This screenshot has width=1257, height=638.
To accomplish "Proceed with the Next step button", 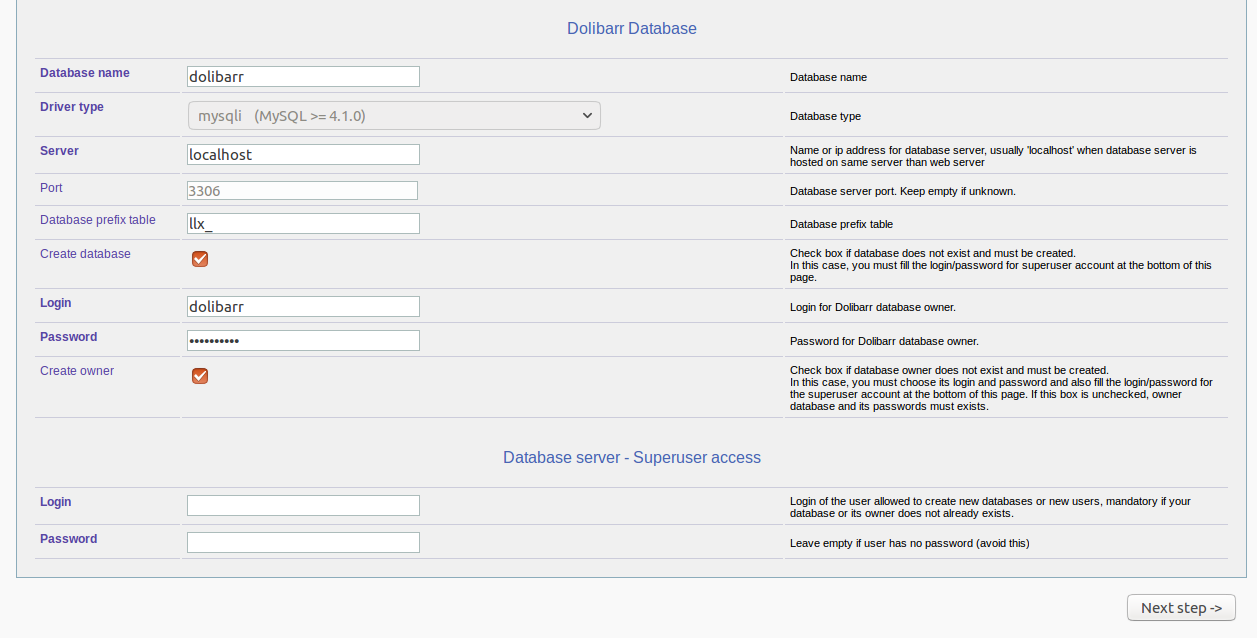I will (1181, 608).
